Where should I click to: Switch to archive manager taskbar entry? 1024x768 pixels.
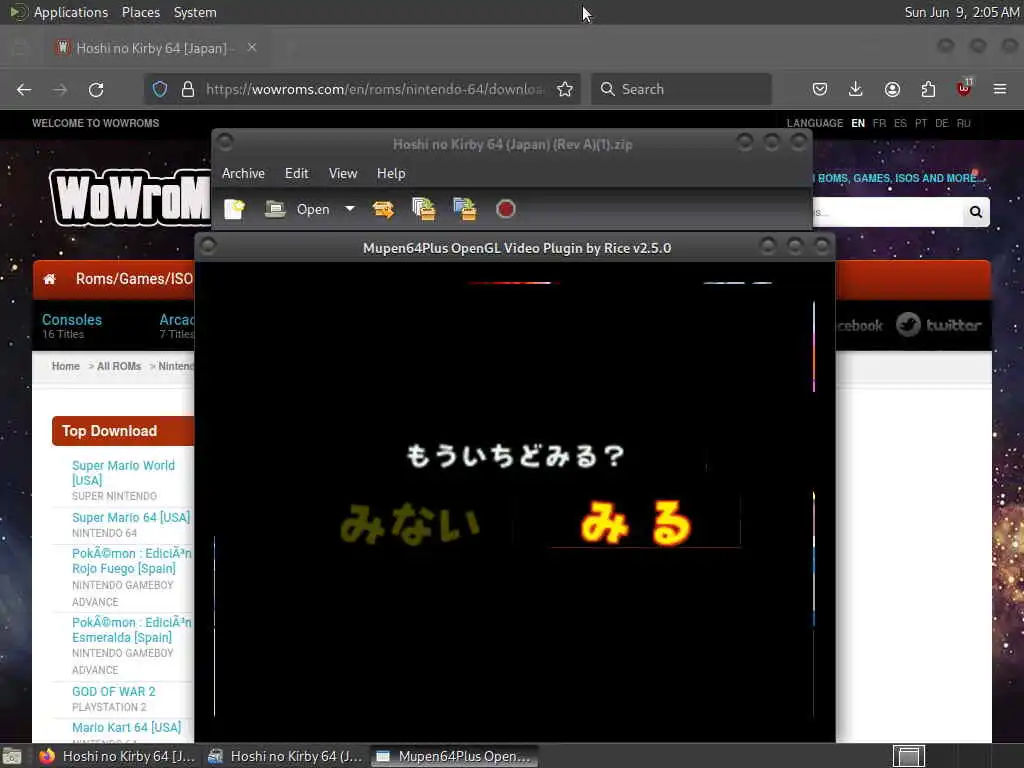click(285, 756)
